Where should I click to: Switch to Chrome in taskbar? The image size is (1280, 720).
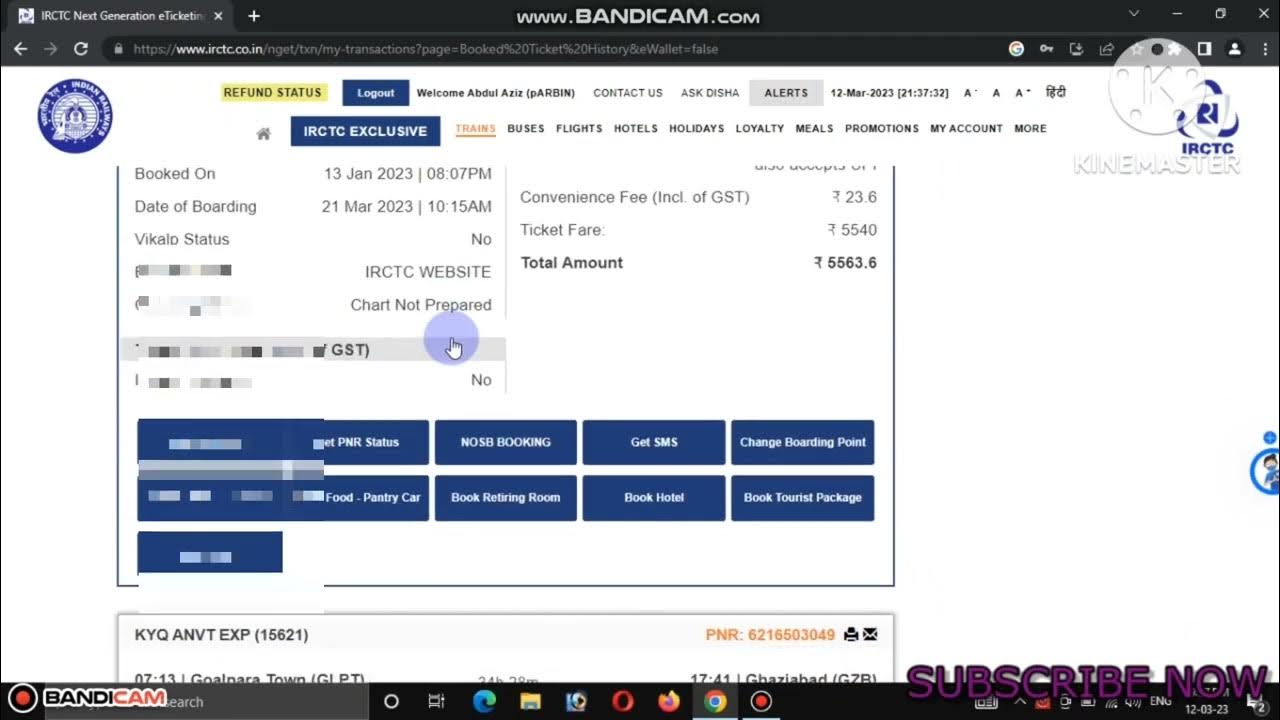(x=714, y=701)
